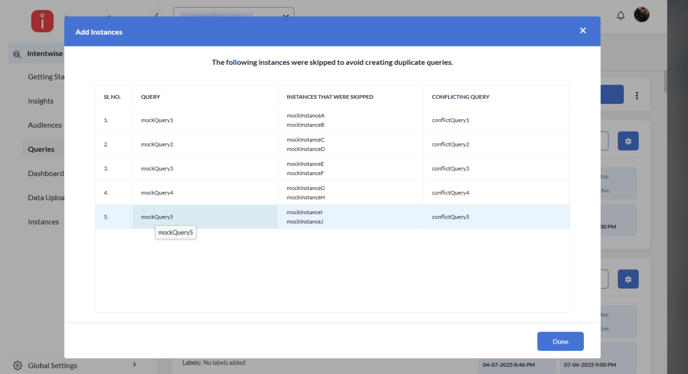The width and height of the screenshot is (688, 374).
Task: Click mockInstanceA entry
Action: (x=305, y=116)
